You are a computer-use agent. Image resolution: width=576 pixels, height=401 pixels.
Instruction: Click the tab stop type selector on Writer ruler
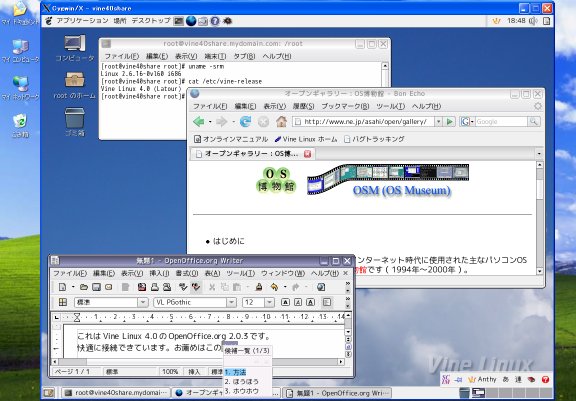56,317
